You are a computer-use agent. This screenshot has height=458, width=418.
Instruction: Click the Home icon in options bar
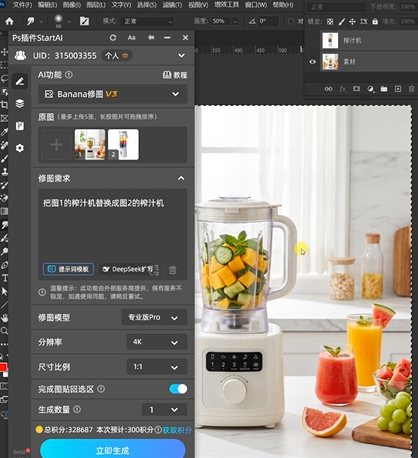pyautogui.click(x=9, y=21)
